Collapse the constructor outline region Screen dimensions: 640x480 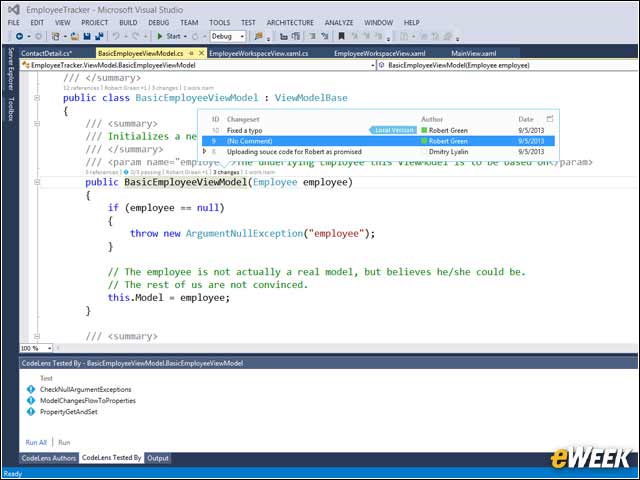click(37, 182)
